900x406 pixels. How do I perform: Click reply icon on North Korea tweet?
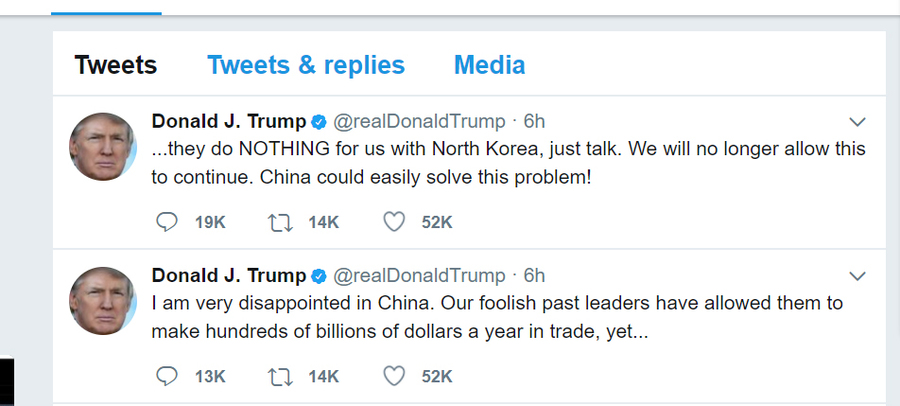(x=168, y=222)
